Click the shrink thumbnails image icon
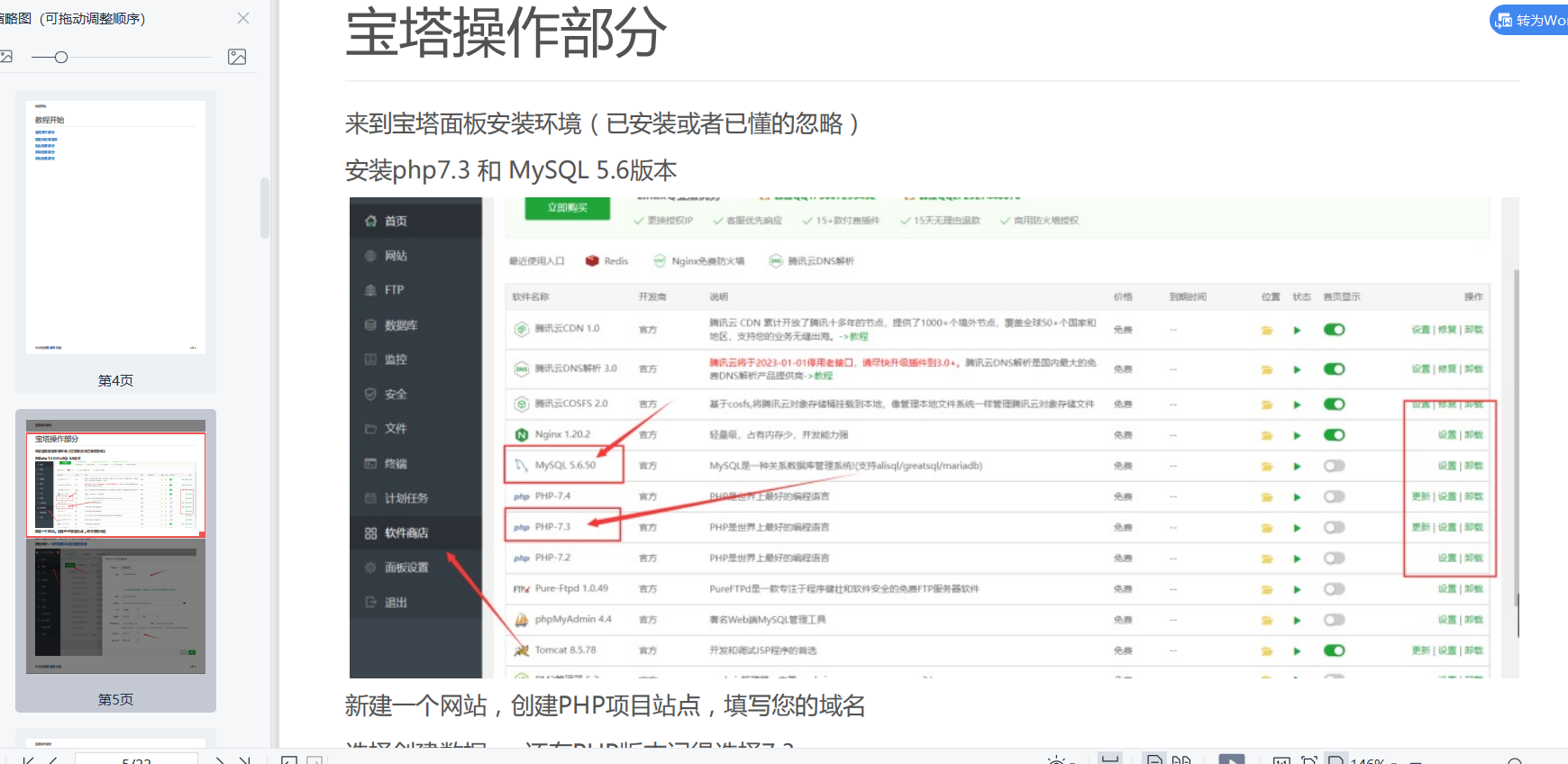 click(x=6, y=57)
